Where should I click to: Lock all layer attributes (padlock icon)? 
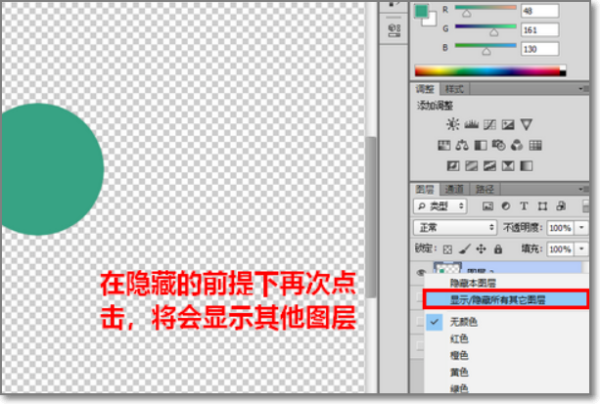[x=498, y=249]
